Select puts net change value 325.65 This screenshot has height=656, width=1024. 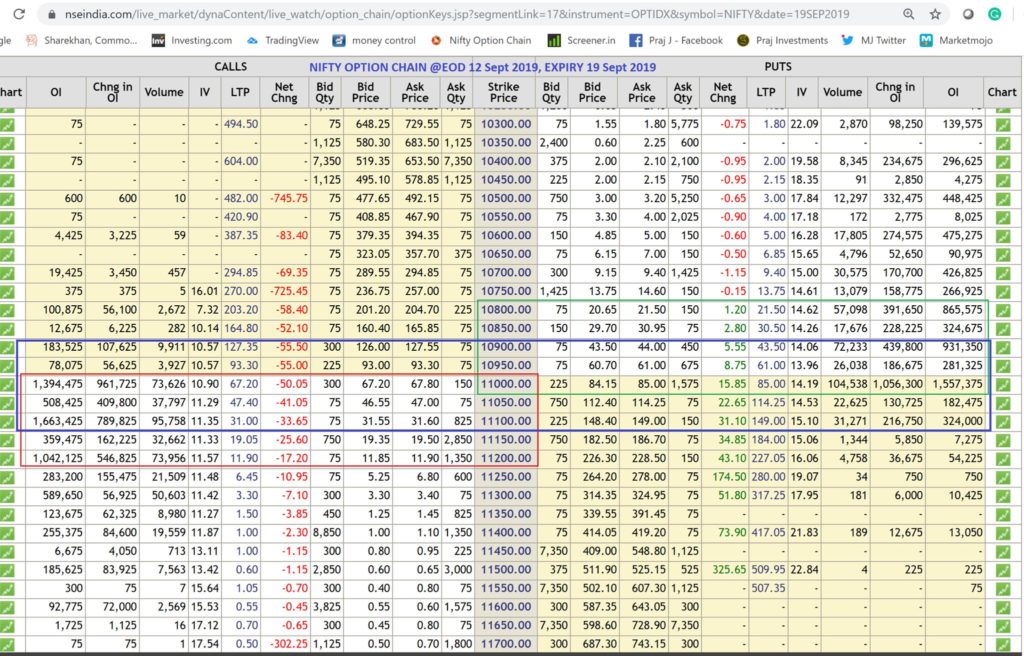tap(729, 570)
